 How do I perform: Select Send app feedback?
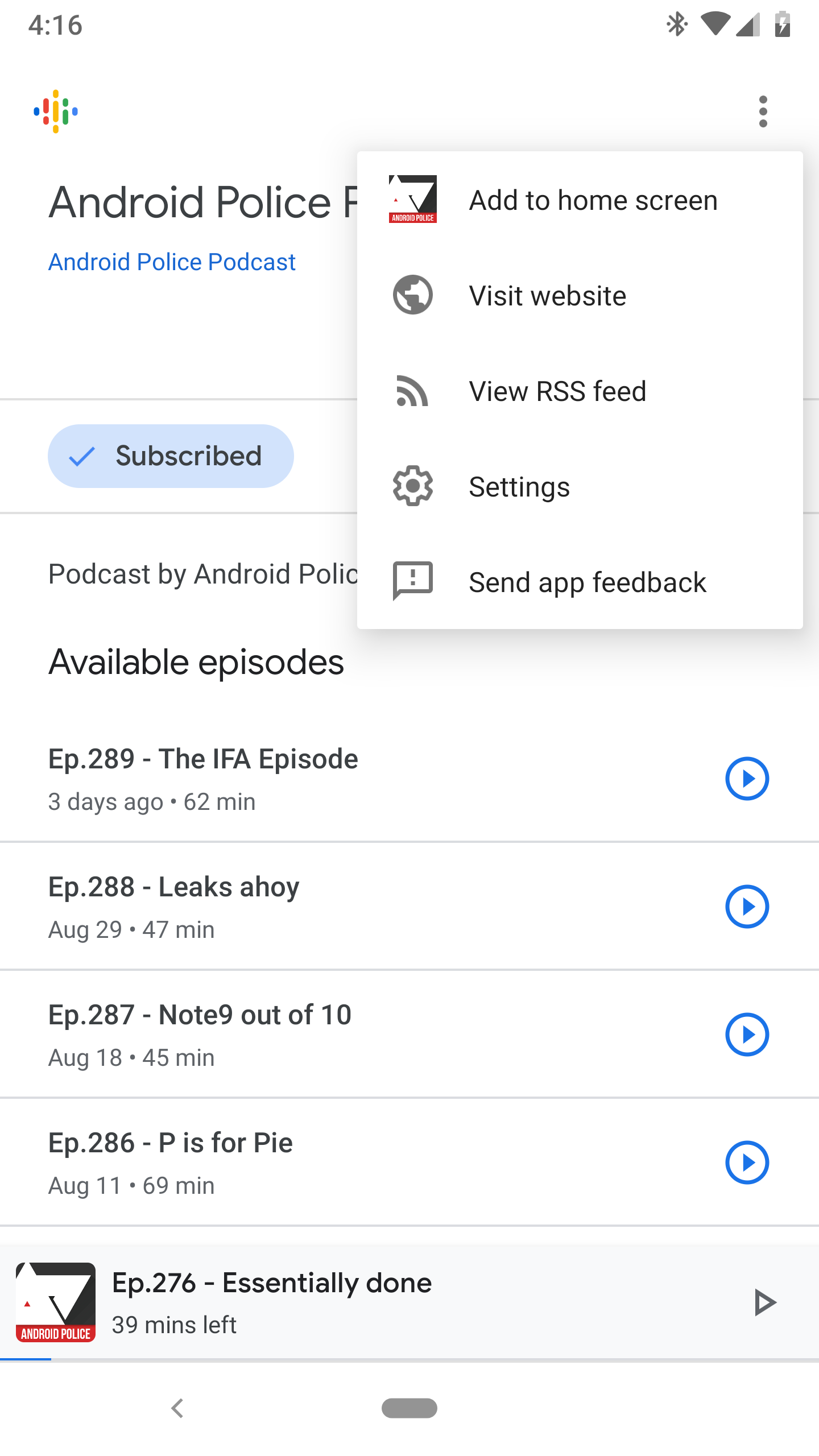point(580,582)
